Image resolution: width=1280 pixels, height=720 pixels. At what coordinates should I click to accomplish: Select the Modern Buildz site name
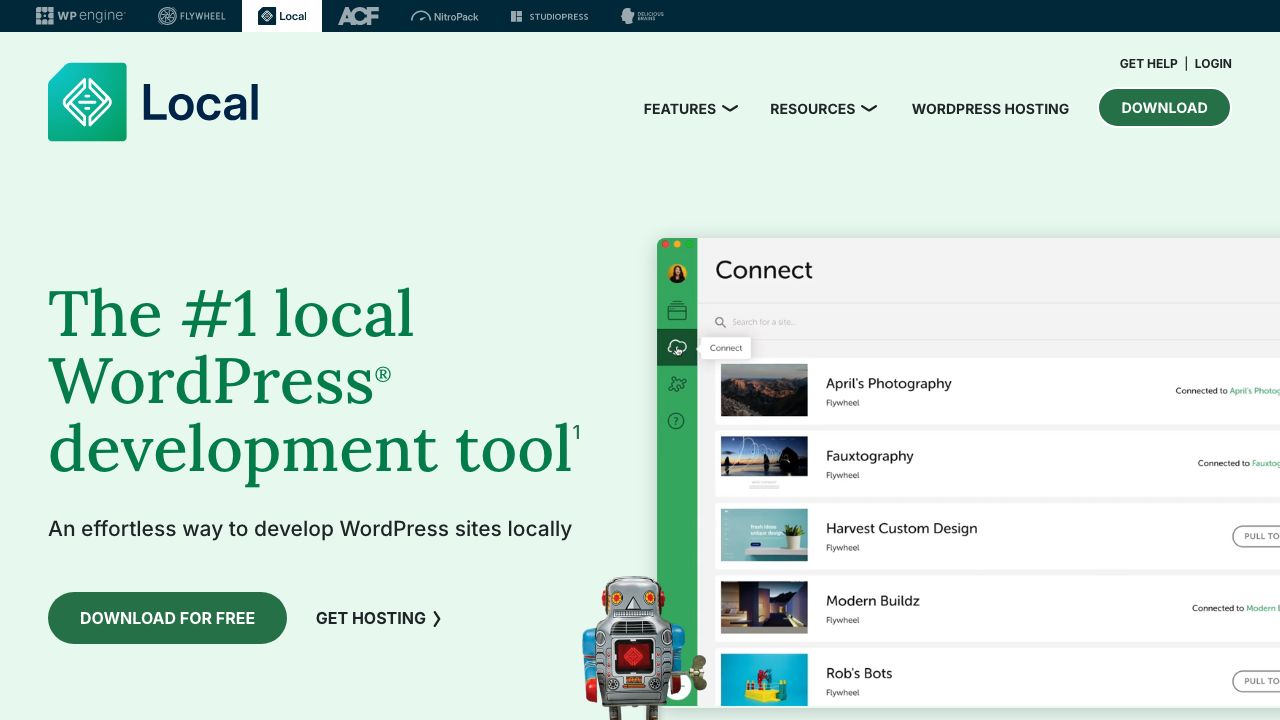click(872, 601)
